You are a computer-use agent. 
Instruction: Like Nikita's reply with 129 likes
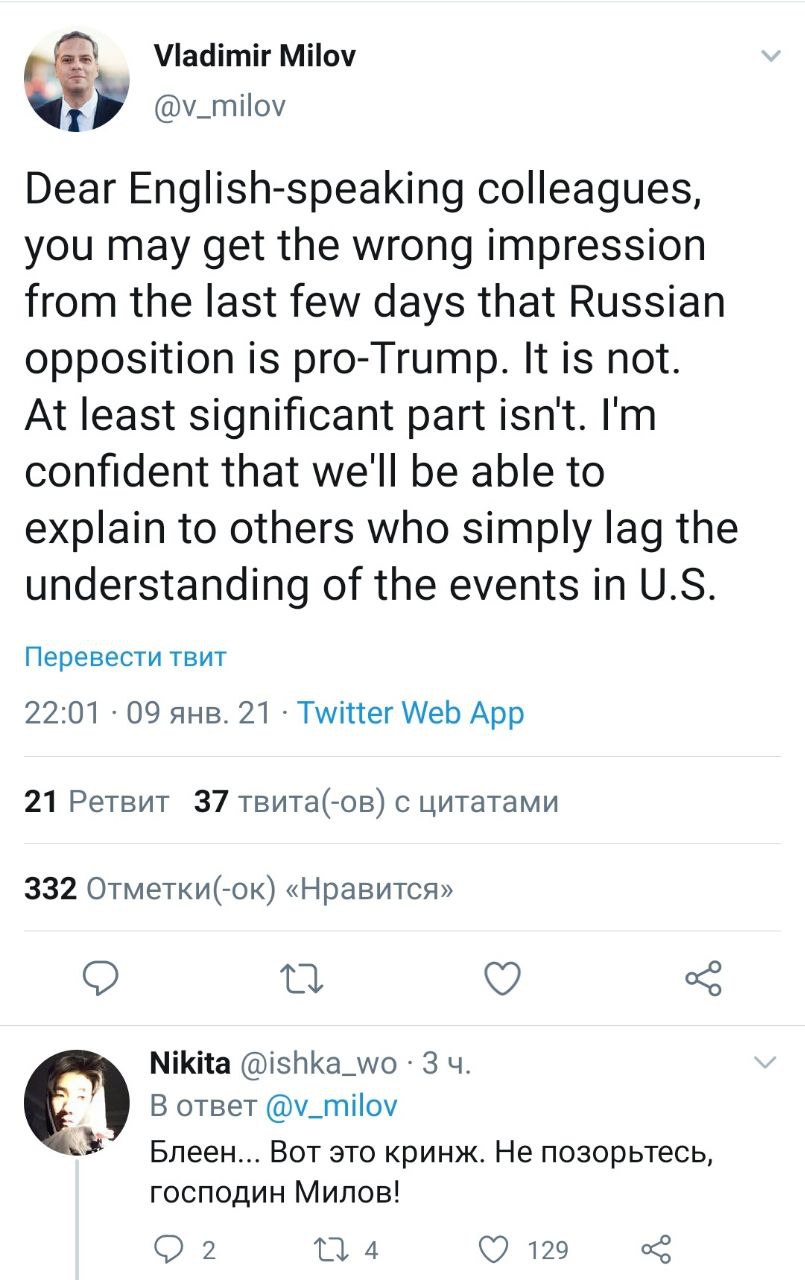click(496, 1249)
